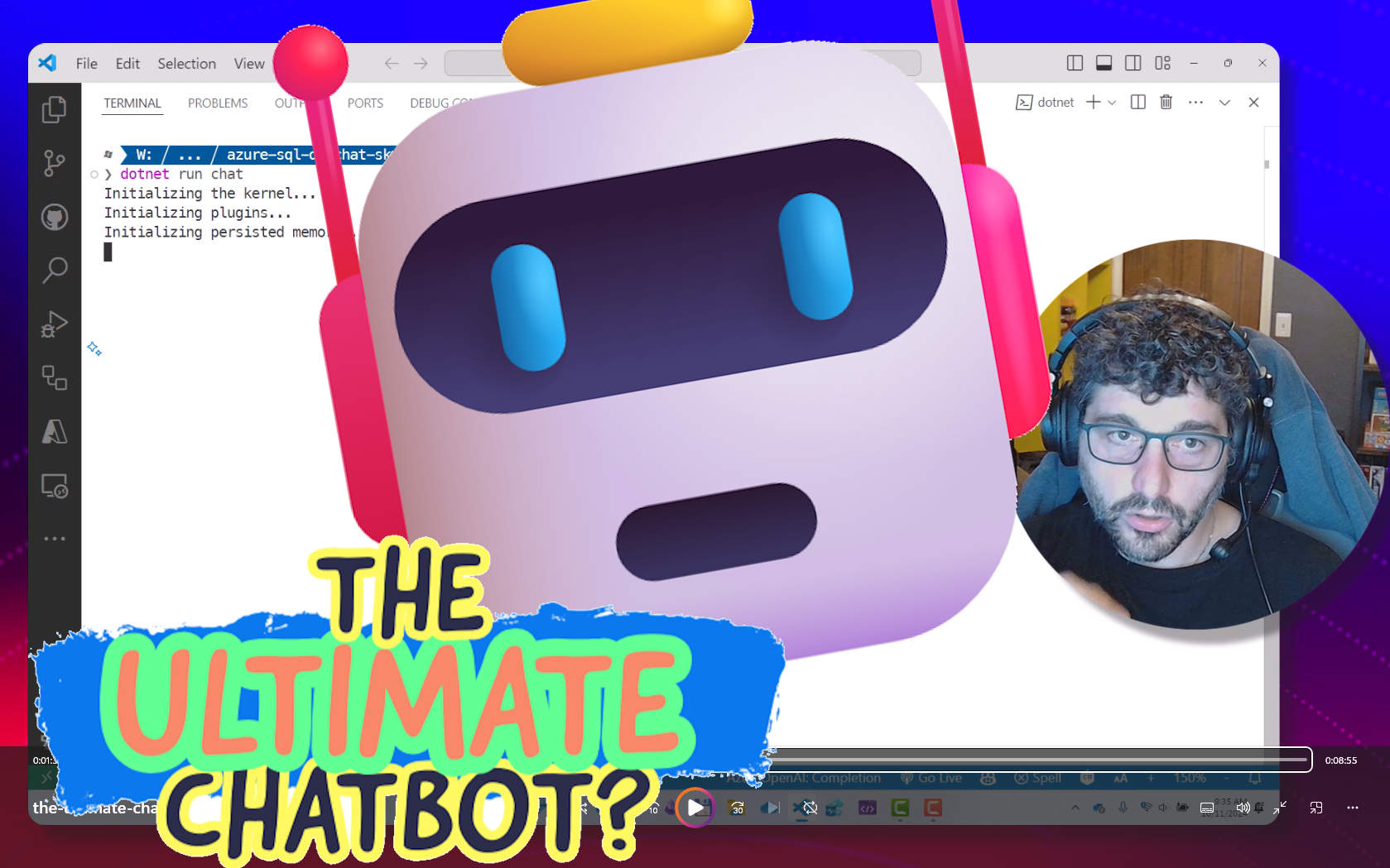Viewport: 1390px width, 868px height.
Task: Click the total duration 0:08:55
Action: coord(1341,760)
